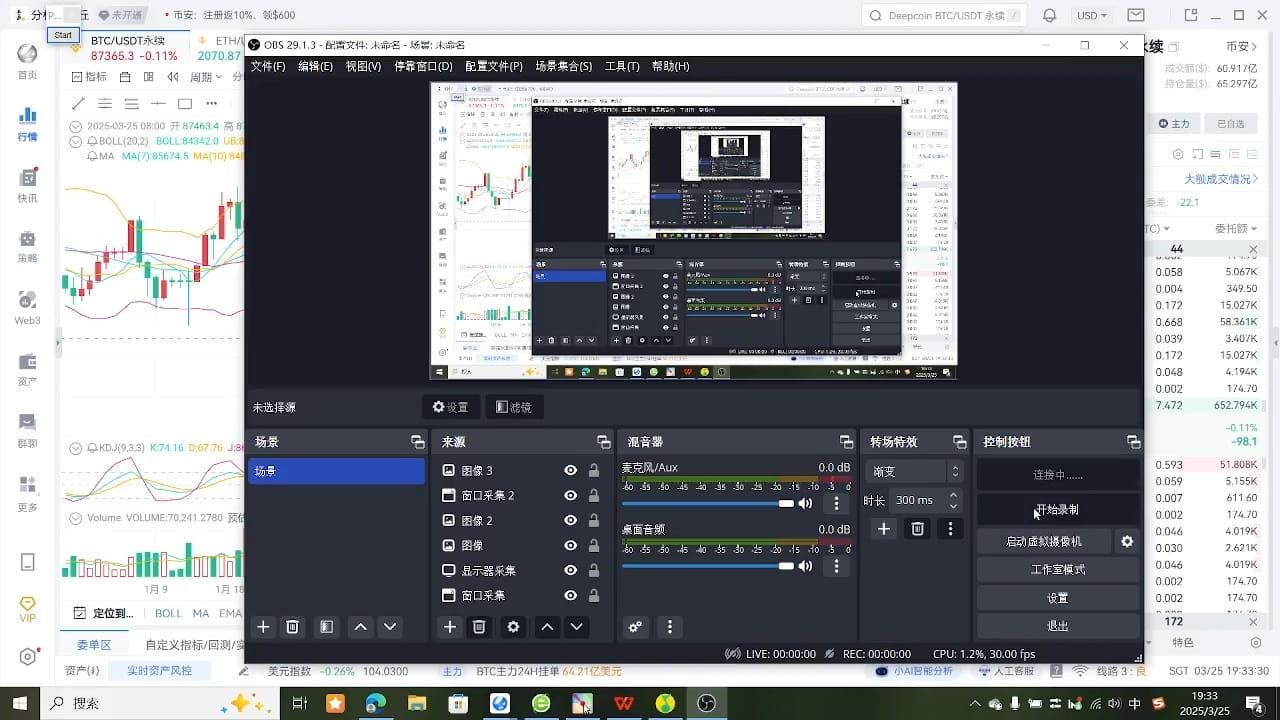Unlock the 窗口采集 2 source
1280x720 pixels.
[x=594, y=495]
